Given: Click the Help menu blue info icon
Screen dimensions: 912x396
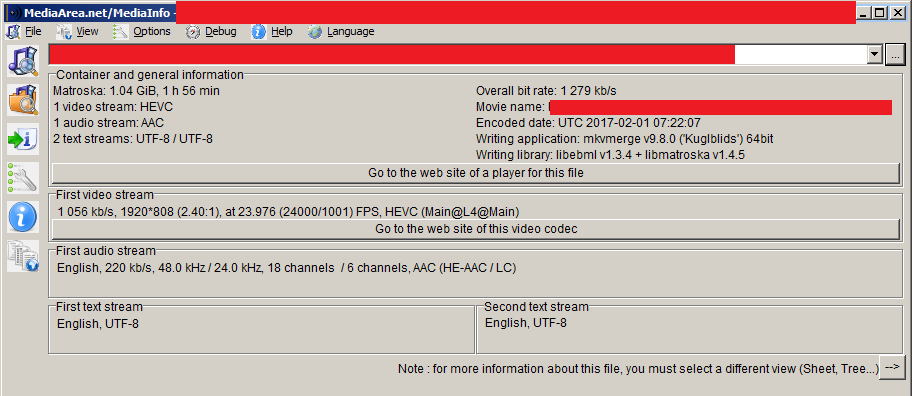Looking at the screenshot, I should pos(259,31).
